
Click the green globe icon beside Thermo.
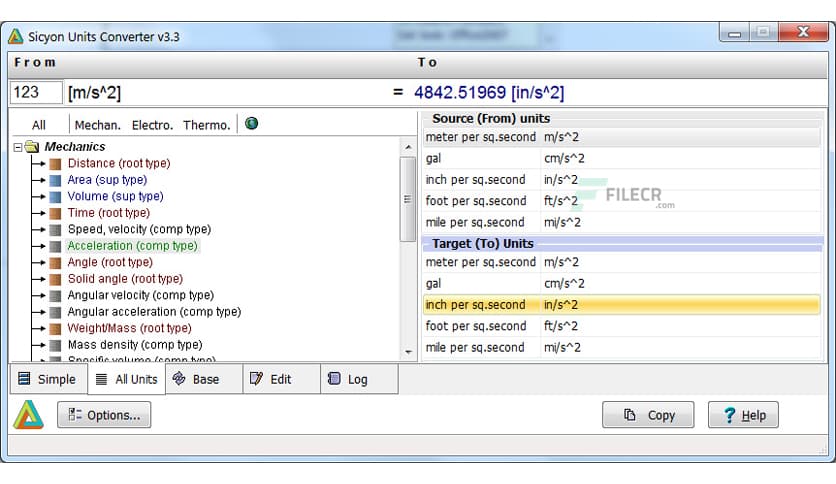point(251,124)
